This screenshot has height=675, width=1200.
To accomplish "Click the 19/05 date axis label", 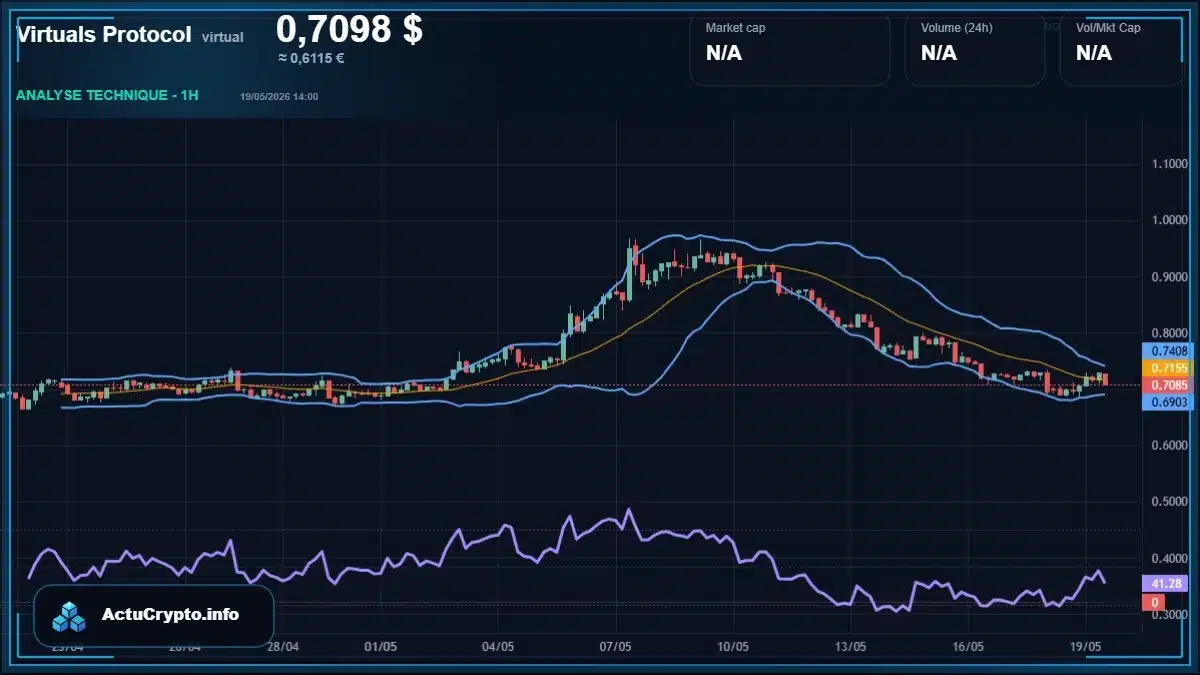I will pyautogui.click(x=1086, y=647).
